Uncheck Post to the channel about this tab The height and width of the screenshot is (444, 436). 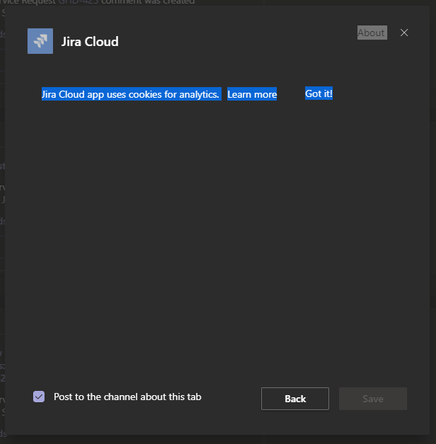click(39, 397)
